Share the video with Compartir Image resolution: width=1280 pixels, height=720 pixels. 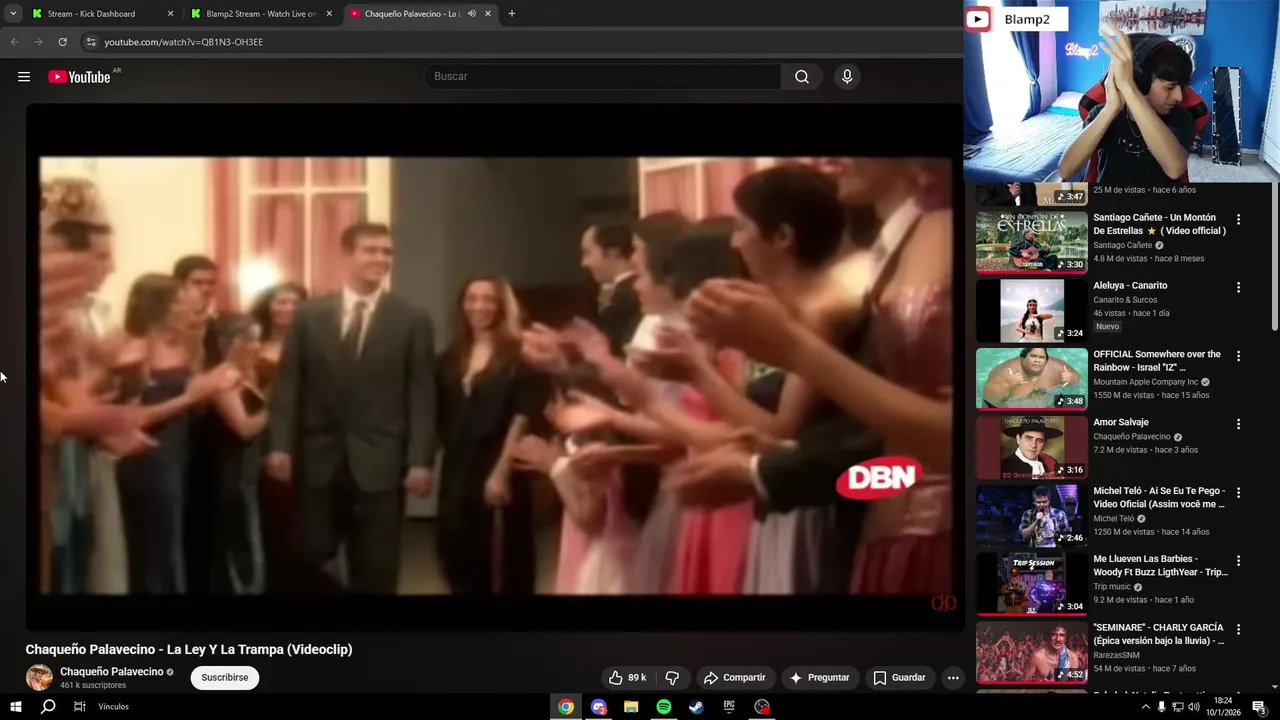[734, 678]
